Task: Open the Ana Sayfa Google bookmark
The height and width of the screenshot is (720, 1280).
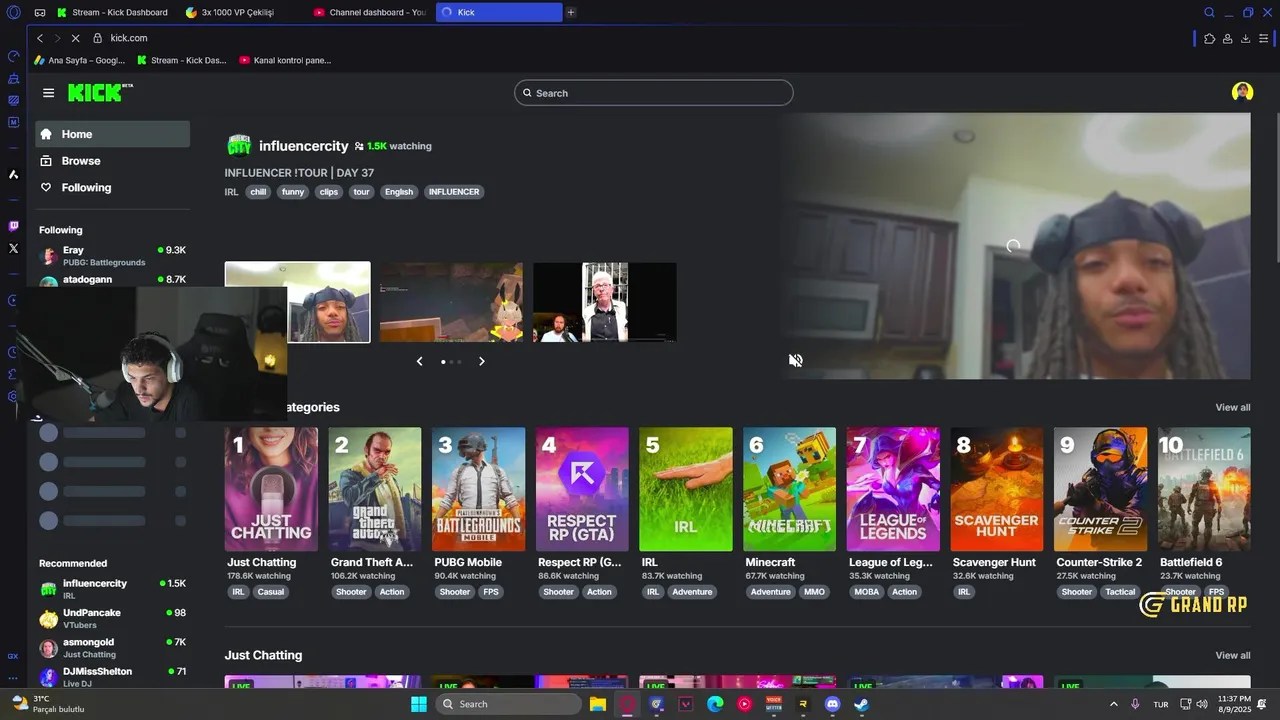Action: click(79, 60)
